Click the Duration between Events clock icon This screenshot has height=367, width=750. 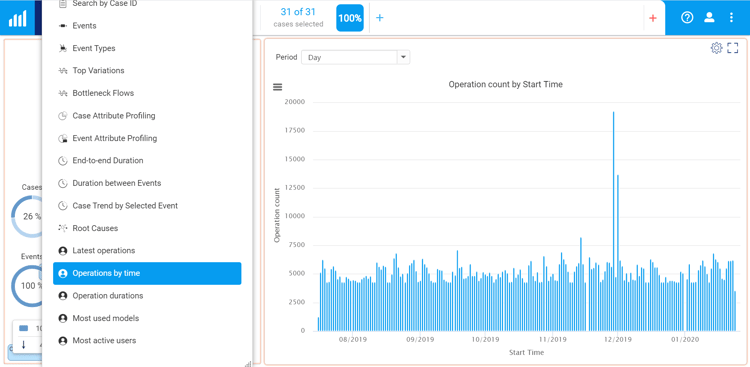pos(62,183)
